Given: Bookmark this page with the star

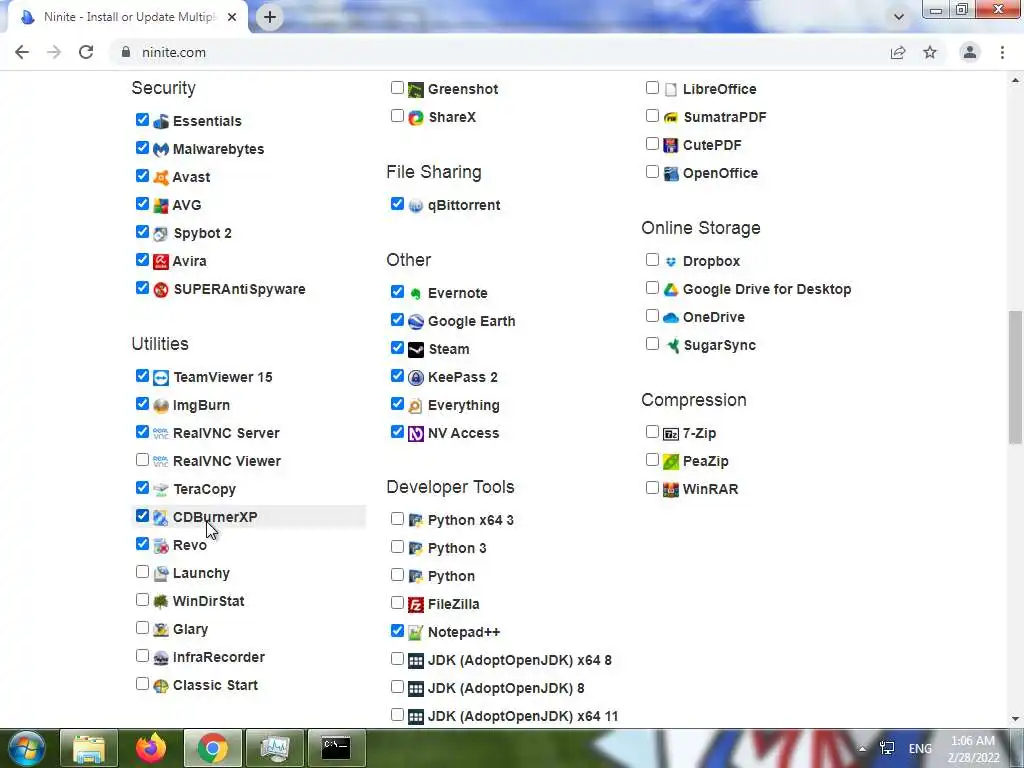Looking at the screenshot, I should pyautogui.click(x=930, y=52).
